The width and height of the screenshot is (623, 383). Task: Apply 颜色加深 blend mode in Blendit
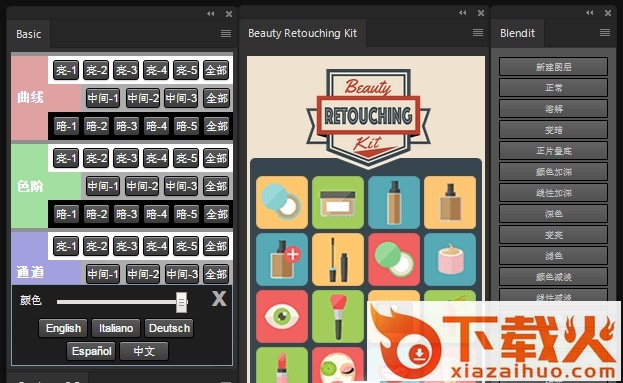click(553, 172)
